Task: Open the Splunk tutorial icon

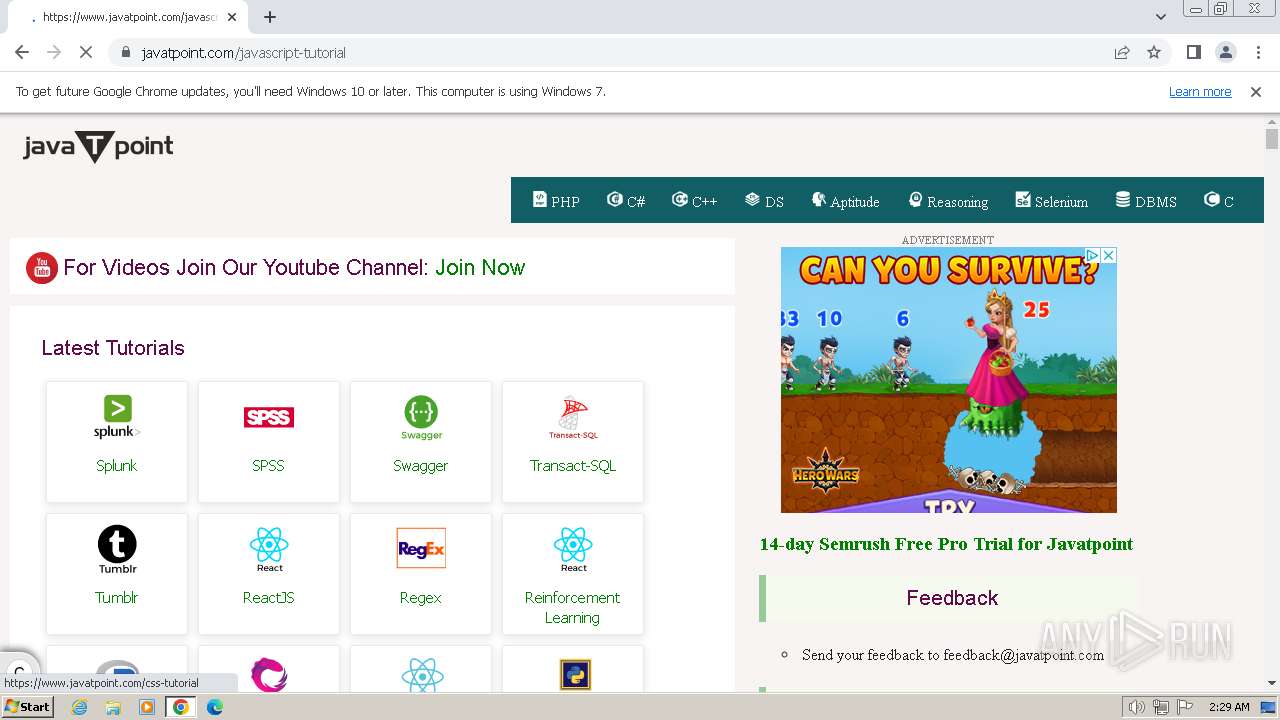Action: coord(117,418)
